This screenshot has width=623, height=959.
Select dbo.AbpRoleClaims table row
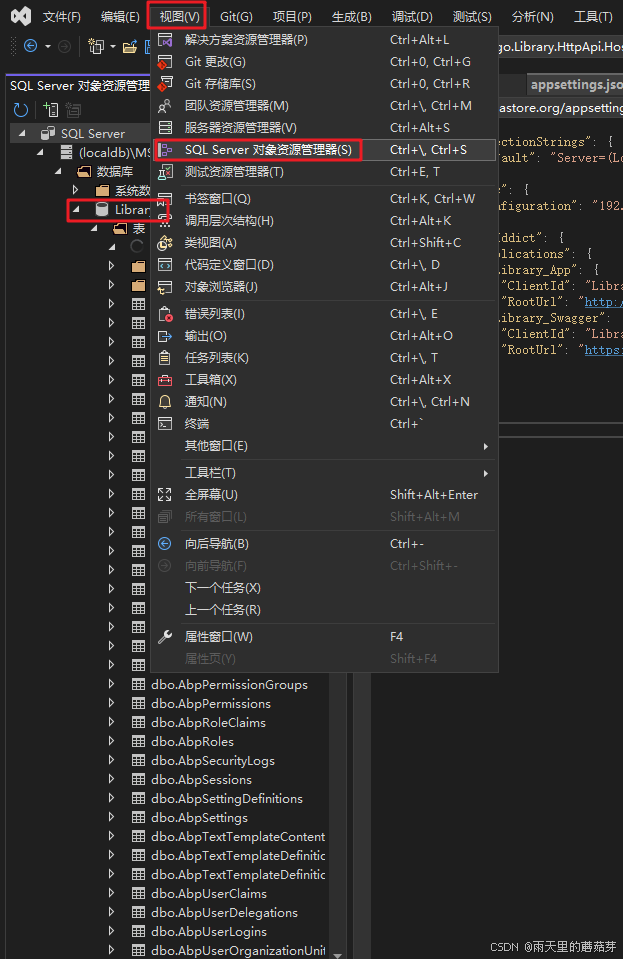point(208,723)
